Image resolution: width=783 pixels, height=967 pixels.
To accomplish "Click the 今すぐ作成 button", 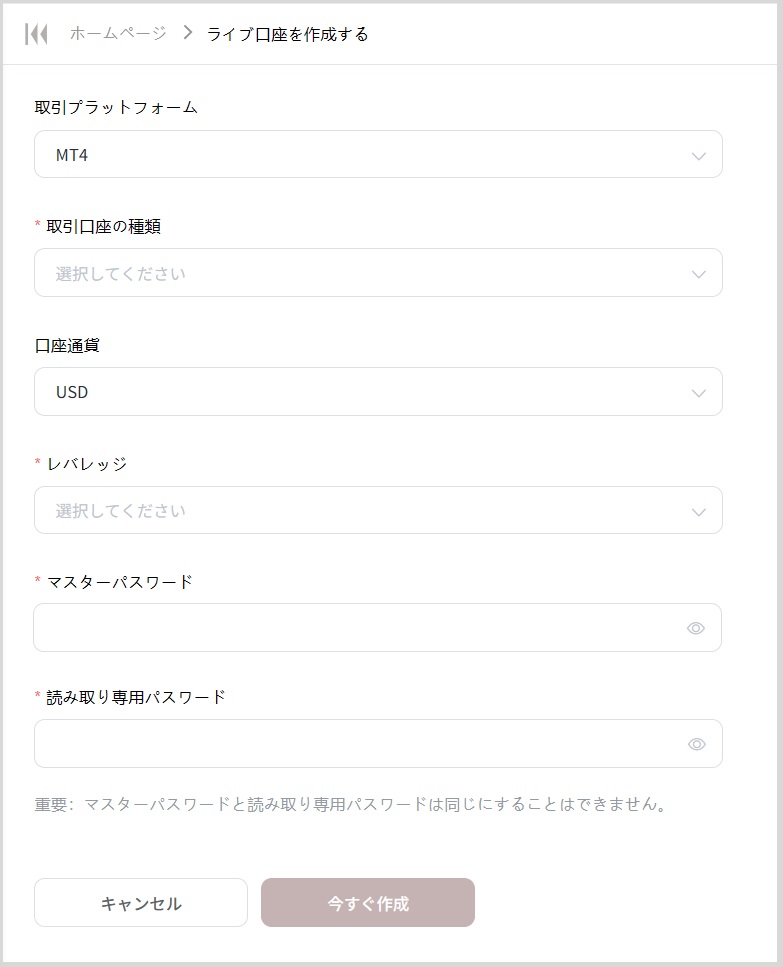I will pos(368,903).
